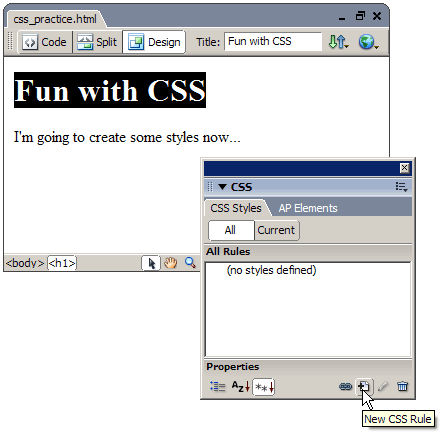Toggle the Current selection mode
Viewport: 440px width, 432px height.
[x=277, y=230]
